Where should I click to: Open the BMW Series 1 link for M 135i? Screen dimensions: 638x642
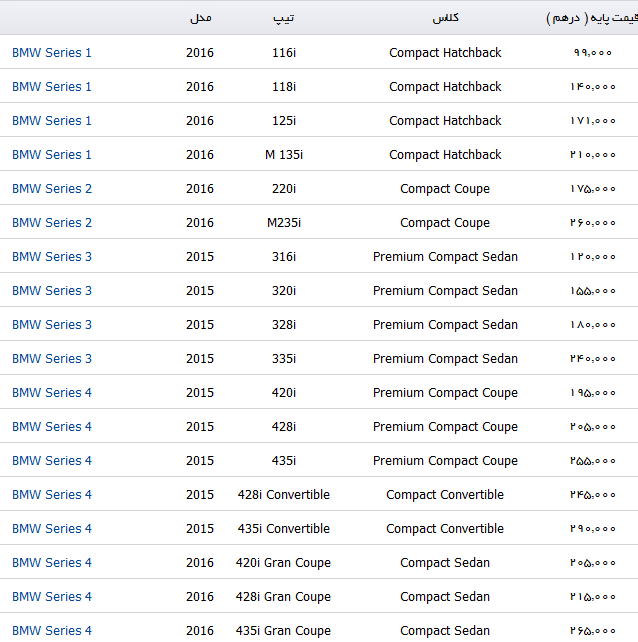tap(52, 155)
